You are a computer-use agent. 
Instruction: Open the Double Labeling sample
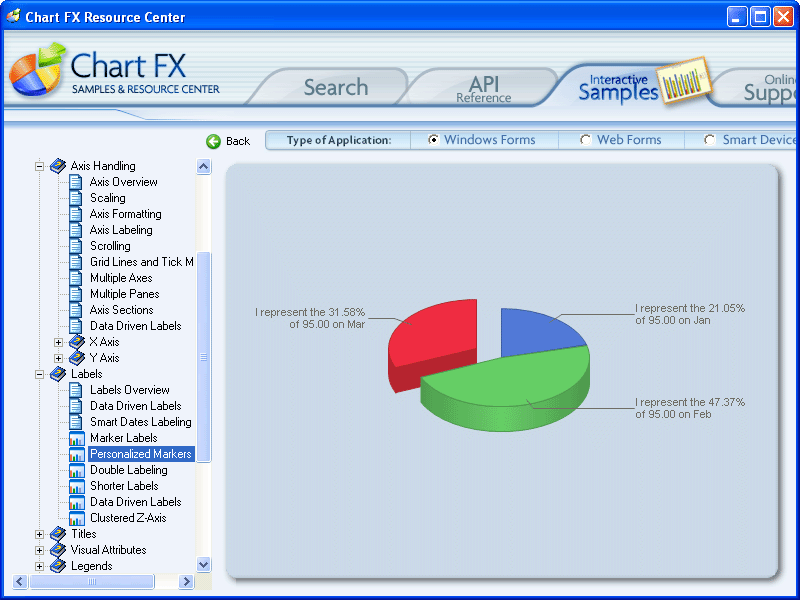(x=131, y=470)
